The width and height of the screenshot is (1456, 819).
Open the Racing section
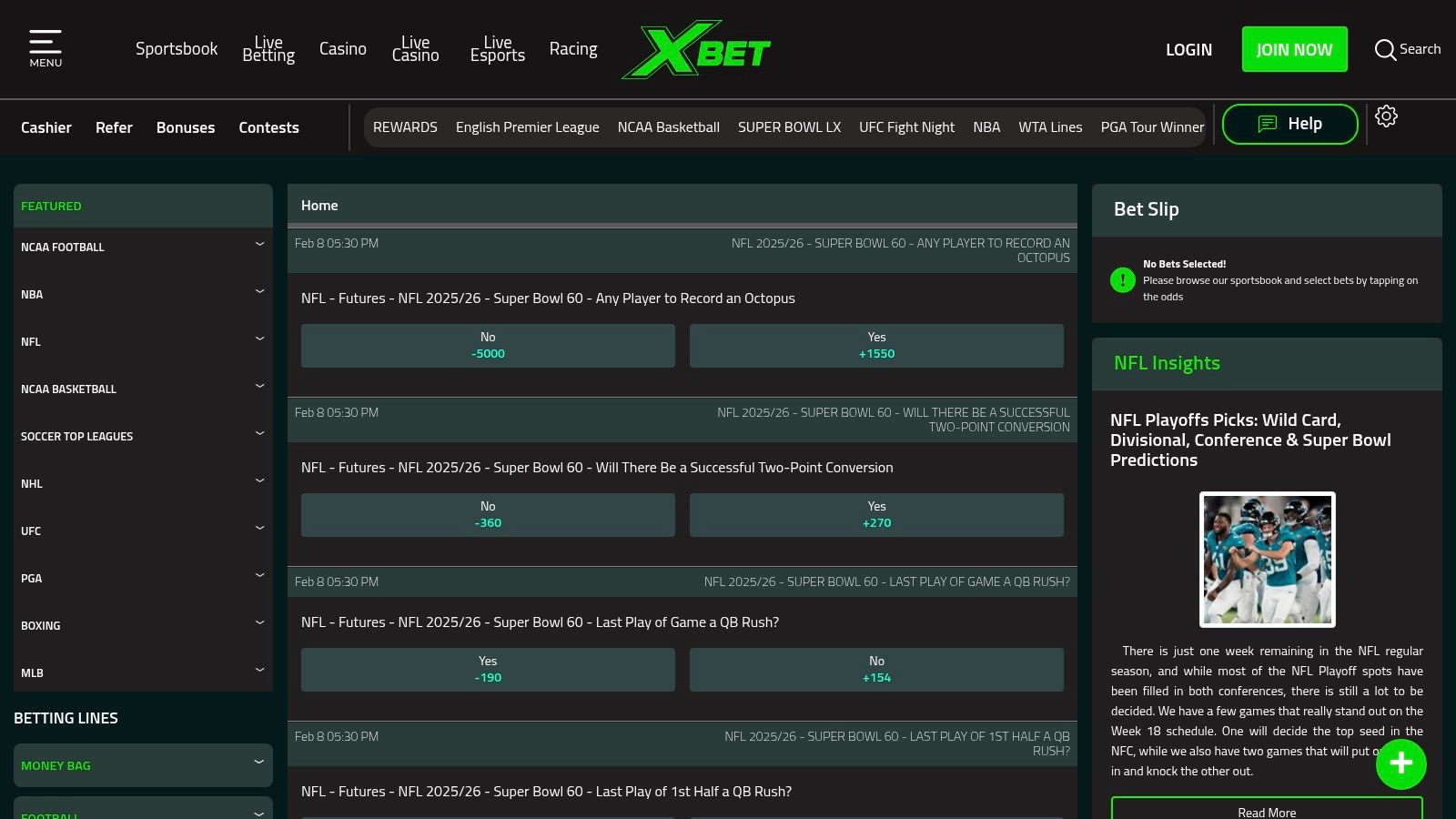[572, 48]
